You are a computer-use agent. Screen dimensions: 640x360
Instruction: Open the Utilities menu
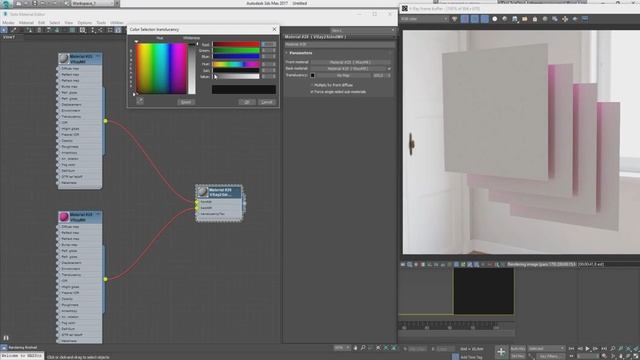(x=117, y=23)
